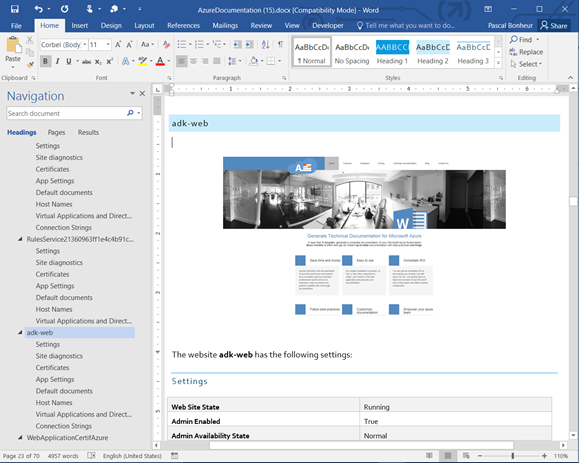Open the Select dropdown in Editing

526,64
